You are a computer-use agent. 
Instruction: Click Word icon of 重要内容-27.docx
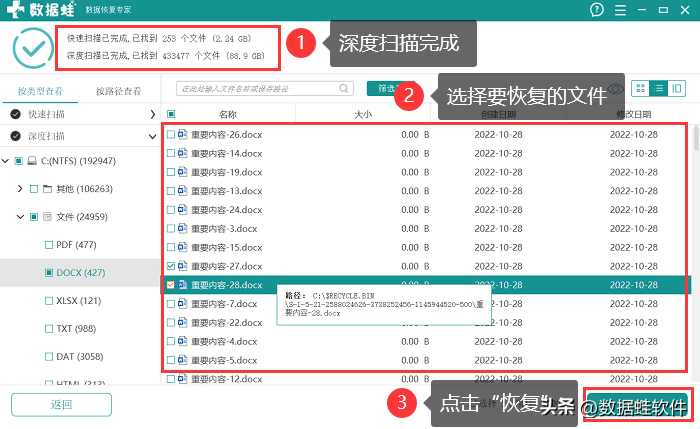183,266
